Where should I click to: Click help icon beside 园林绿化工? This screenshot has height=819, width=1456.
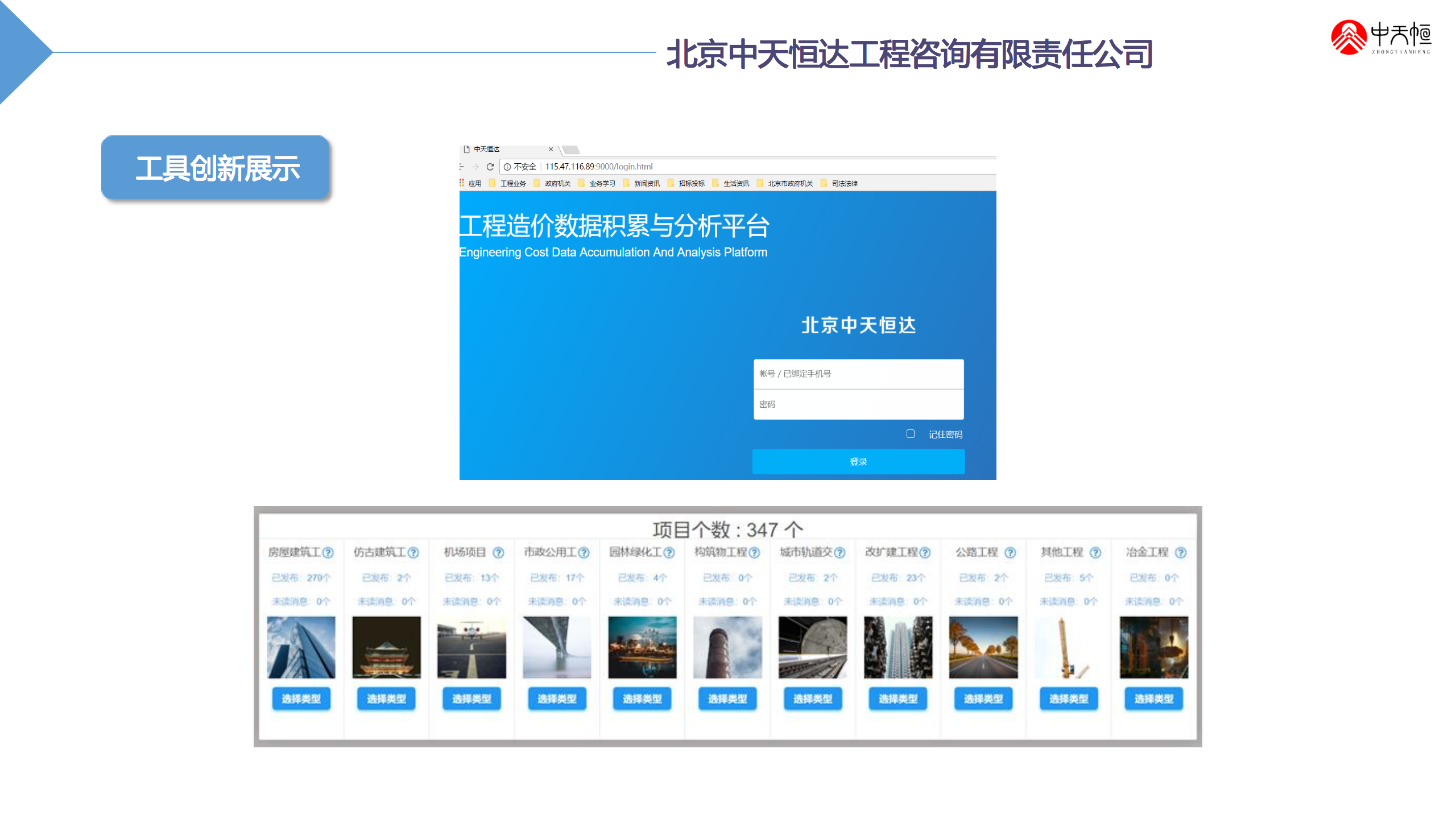tap(669, 552)
